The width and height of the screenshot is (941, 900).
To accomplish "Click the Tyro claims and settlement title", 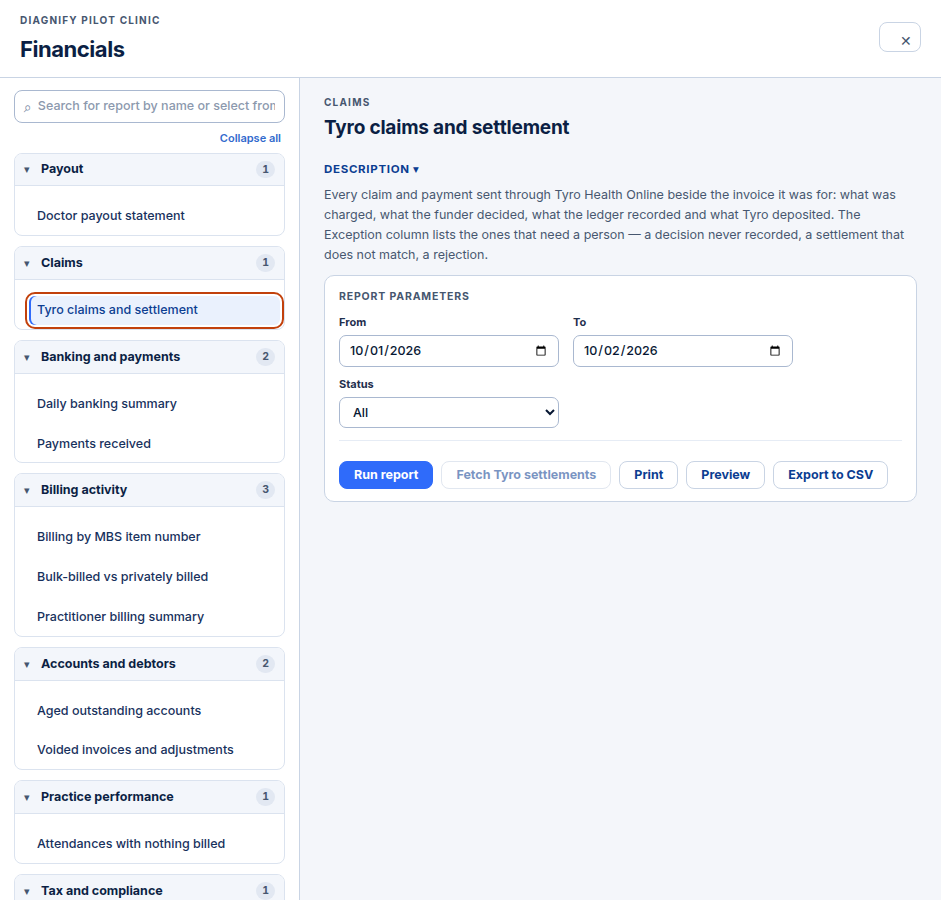I will (x=446, y=127).
